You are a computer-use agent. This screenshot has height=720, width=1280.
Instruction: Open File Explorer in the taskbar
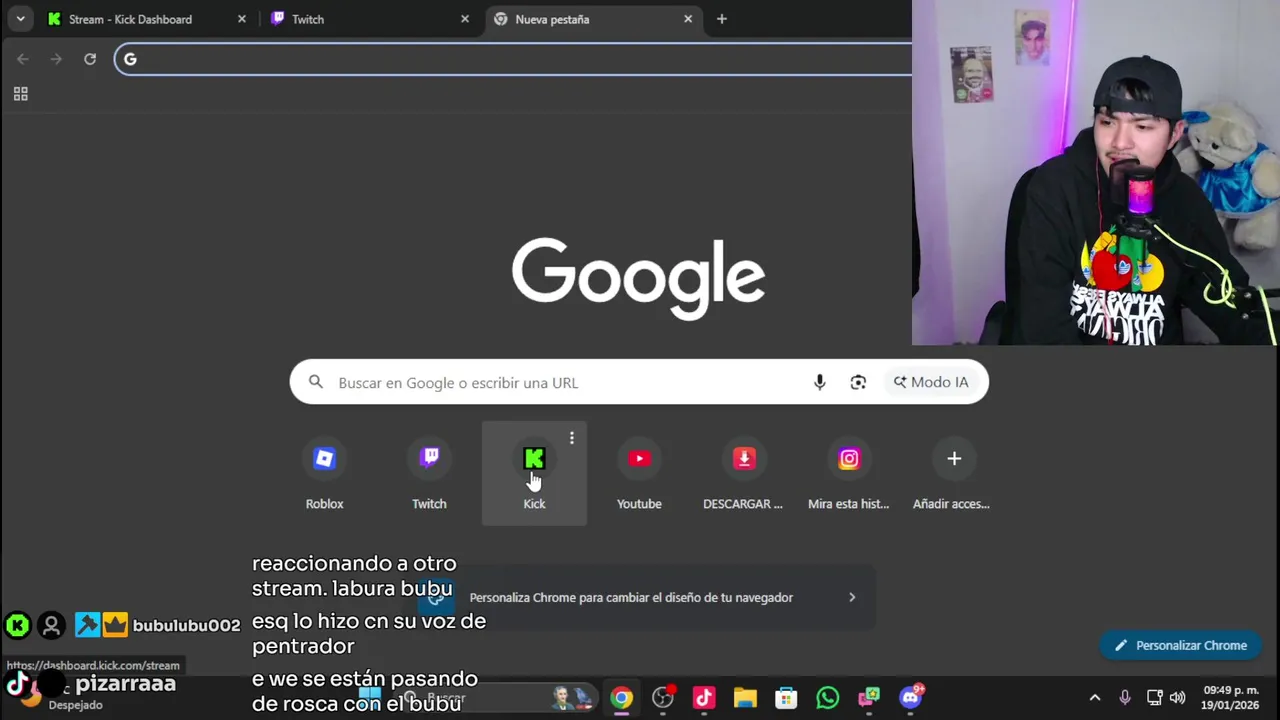point(745,698)
